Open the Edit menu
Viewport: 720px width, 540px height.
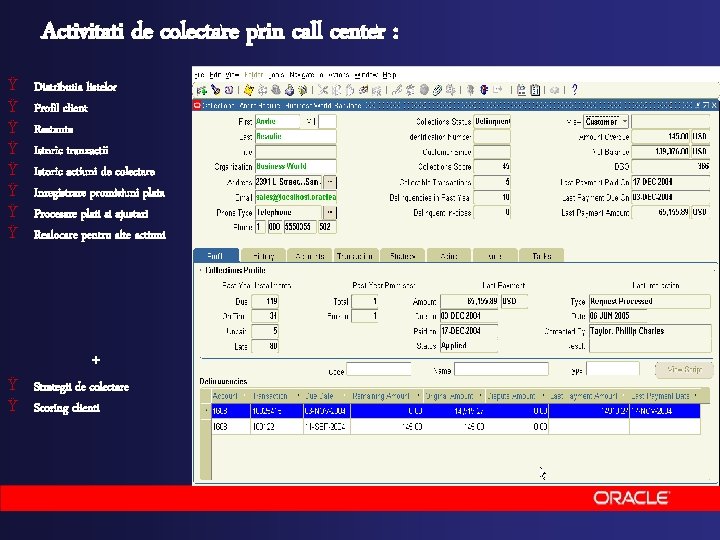click(x=215, y=74)
